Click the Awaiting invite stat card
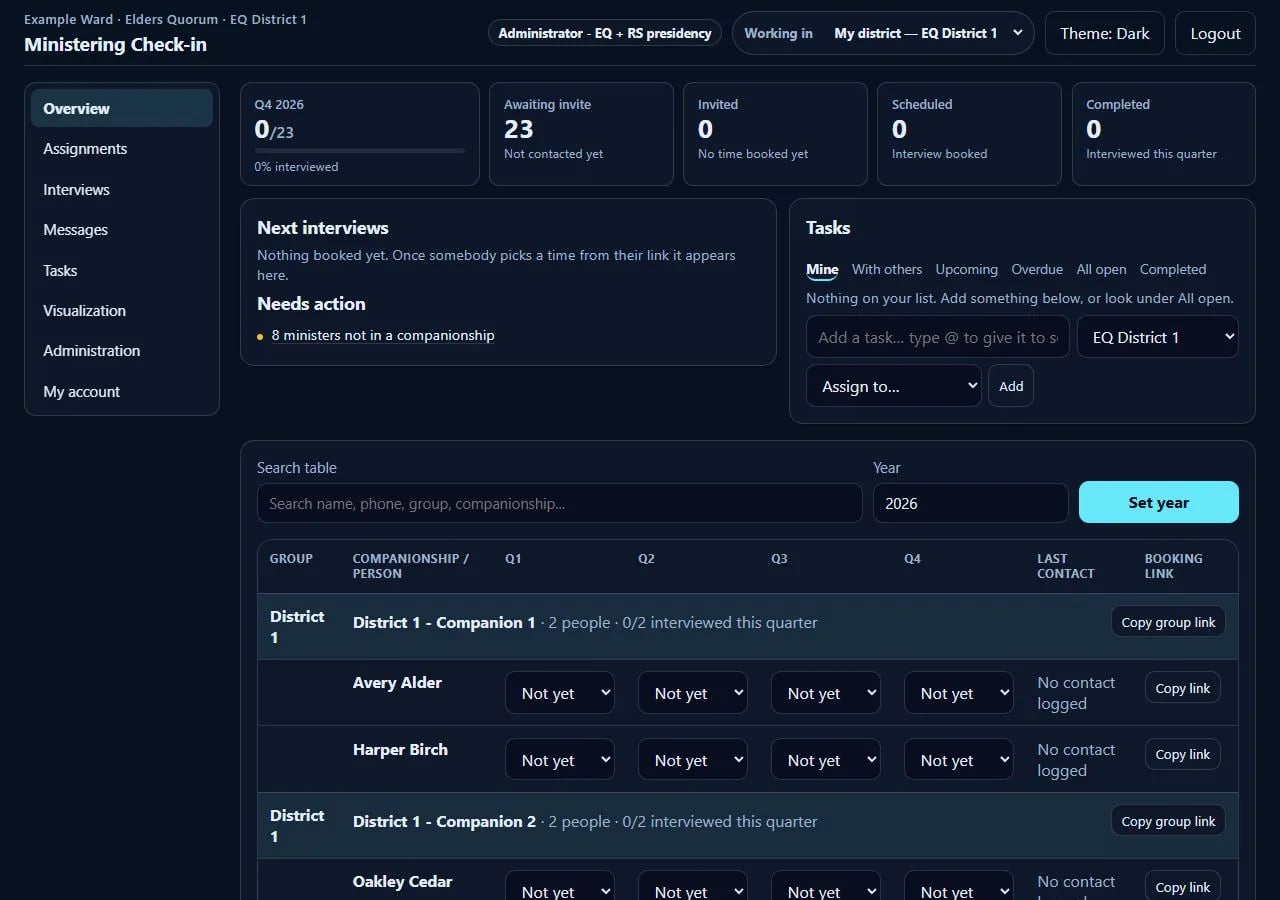Viewport: 1280px width, 900px height. point(581,134)
